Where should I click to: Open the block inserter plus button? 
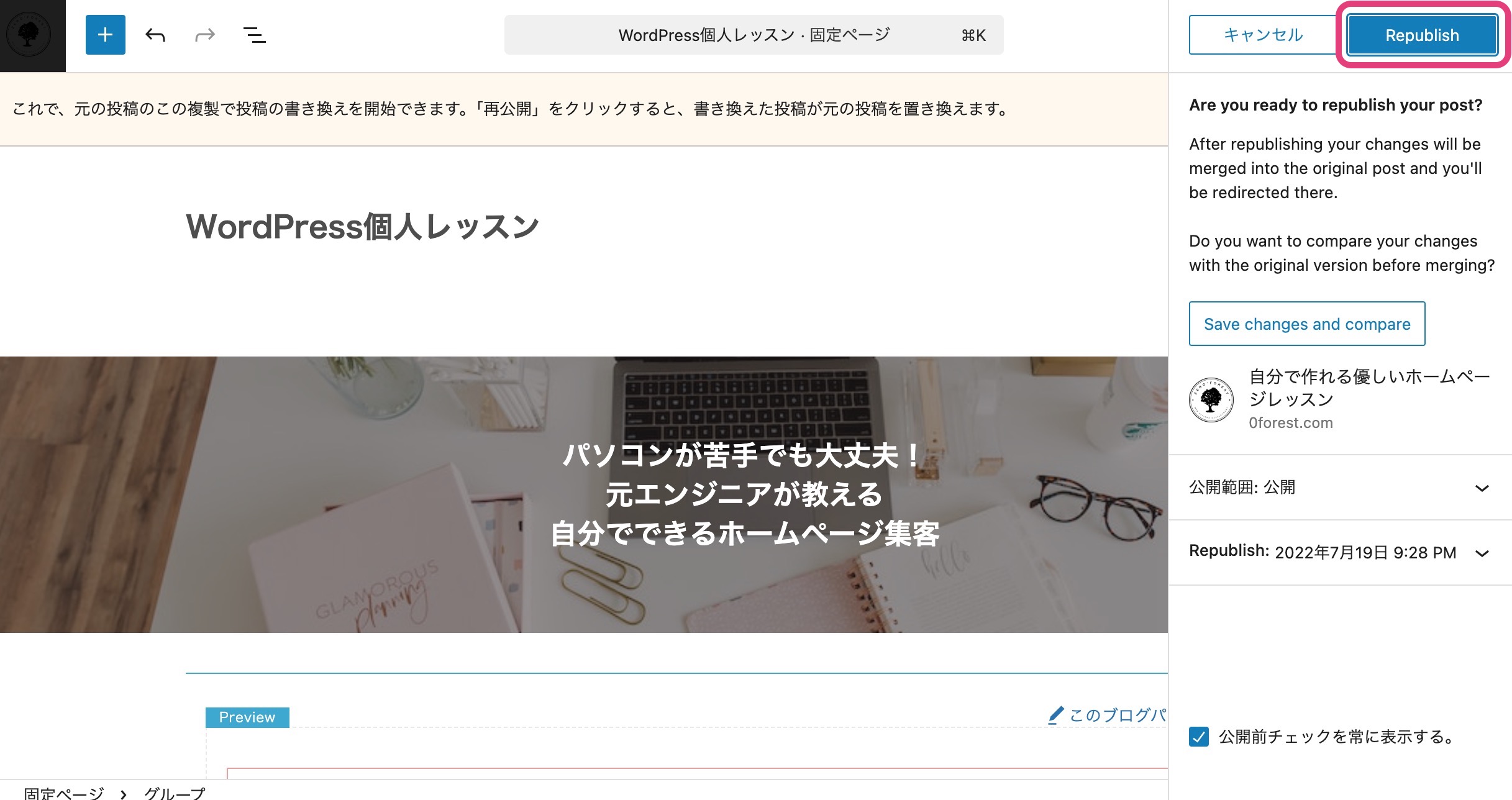[106, 35]
